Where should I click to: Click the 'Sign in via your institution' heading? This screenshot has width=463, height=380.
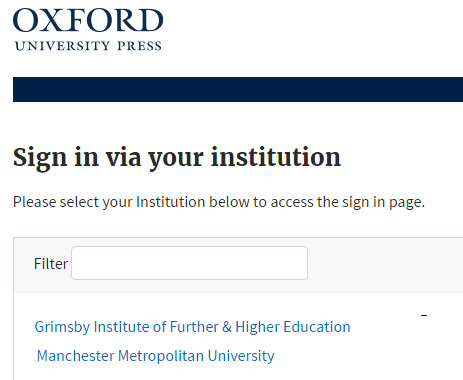(x=177, y=158)
